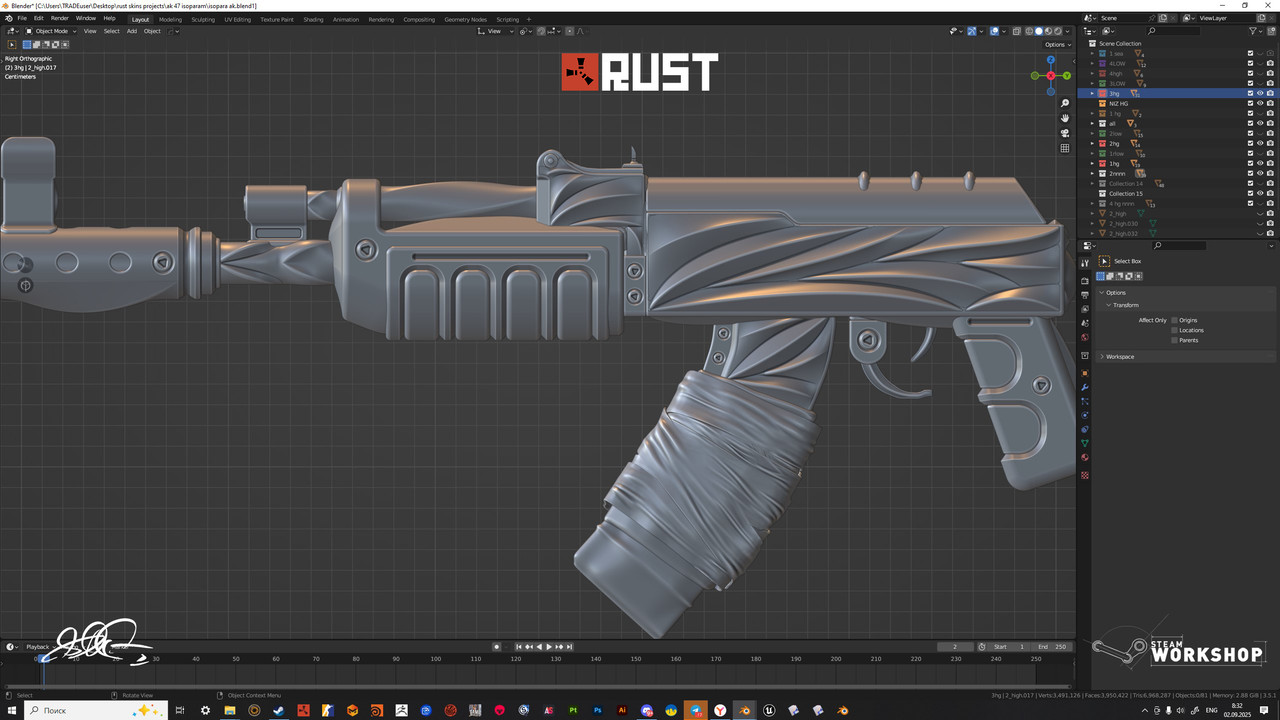Open the Material properties tab icon

tap(1085, 457)
